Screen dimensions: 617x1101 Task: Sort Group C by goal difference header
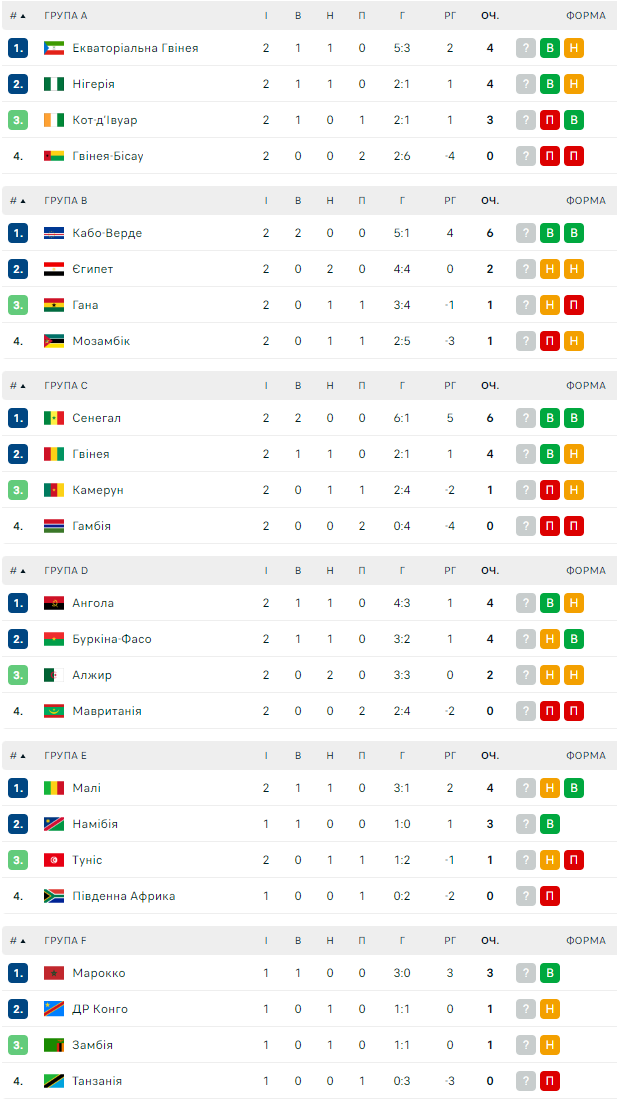[450, 386]
